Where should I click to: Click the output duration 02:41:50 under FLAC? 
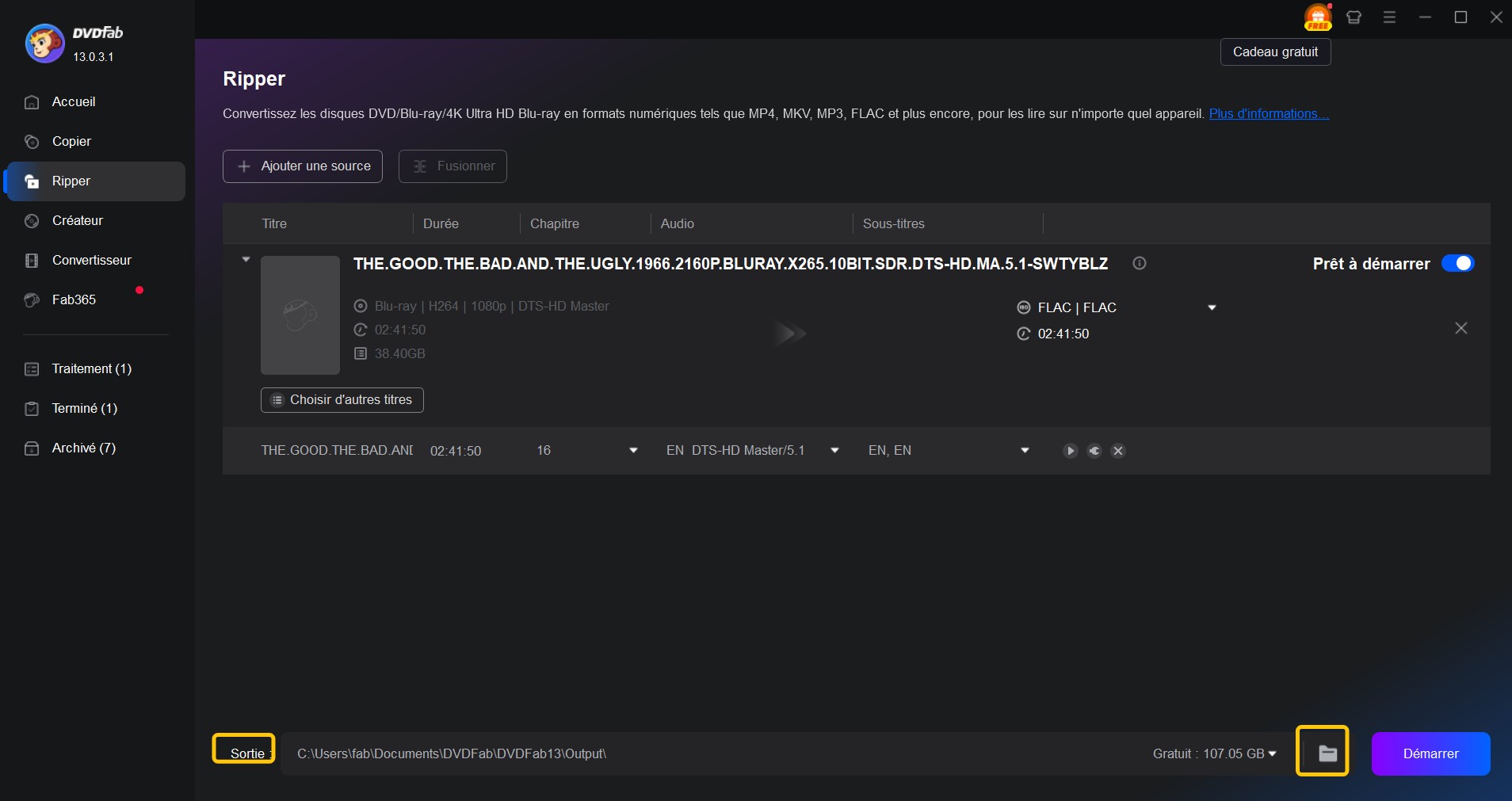(x=1063, y=334)
